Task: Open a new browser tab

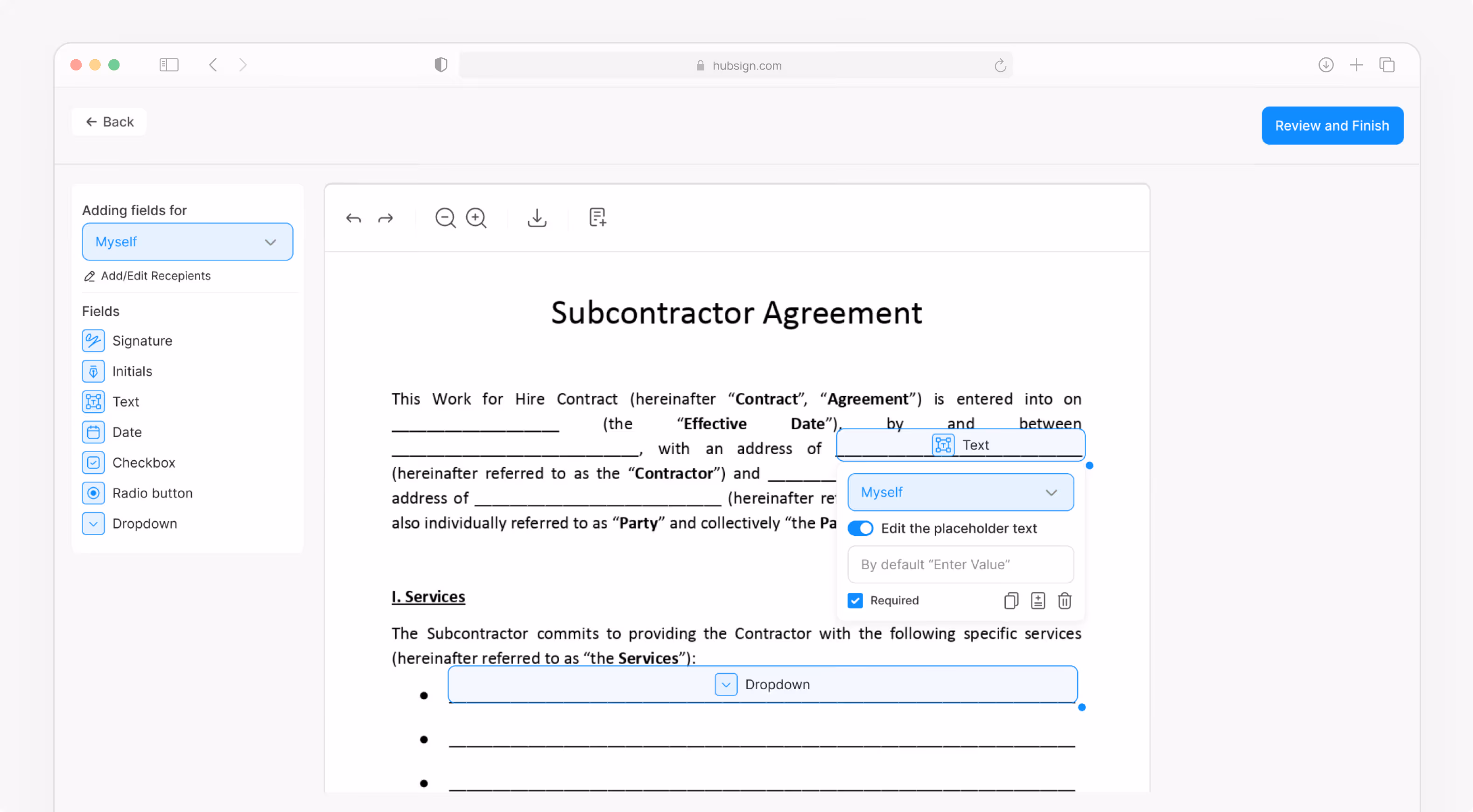Action: click(1356, 64)
